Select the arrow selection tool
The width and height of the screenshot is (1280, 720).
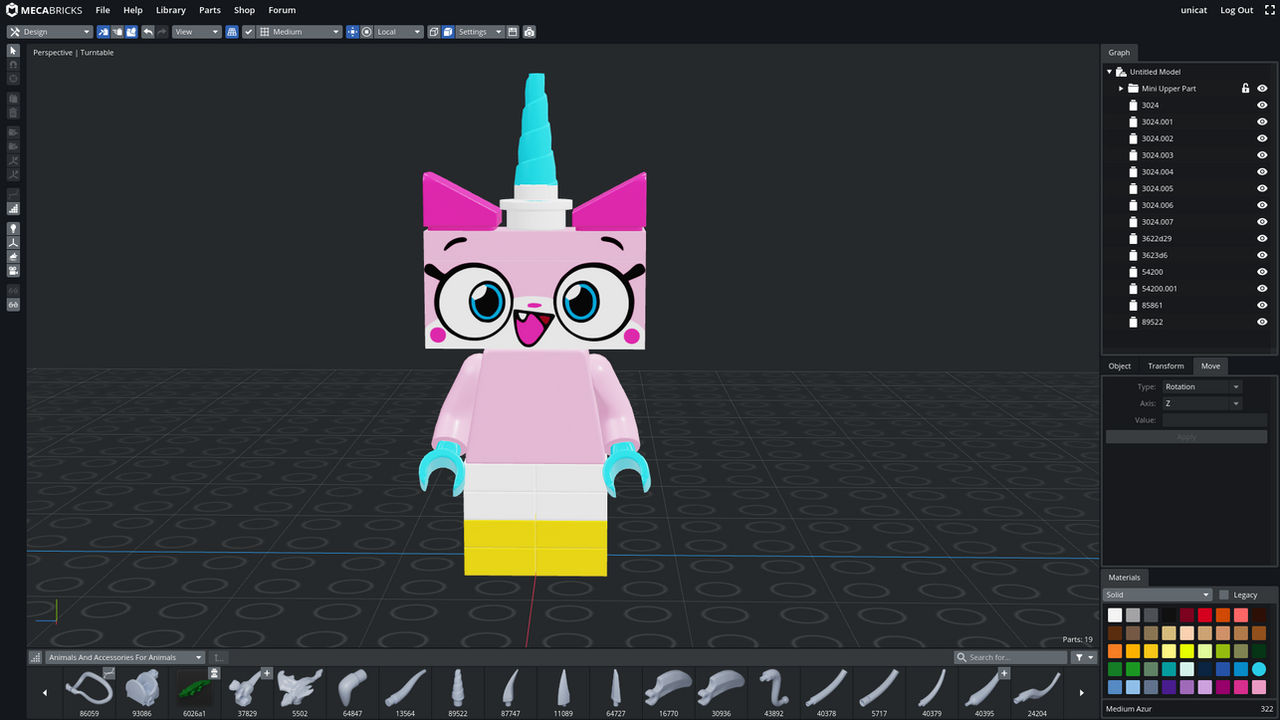pos(13,51)
